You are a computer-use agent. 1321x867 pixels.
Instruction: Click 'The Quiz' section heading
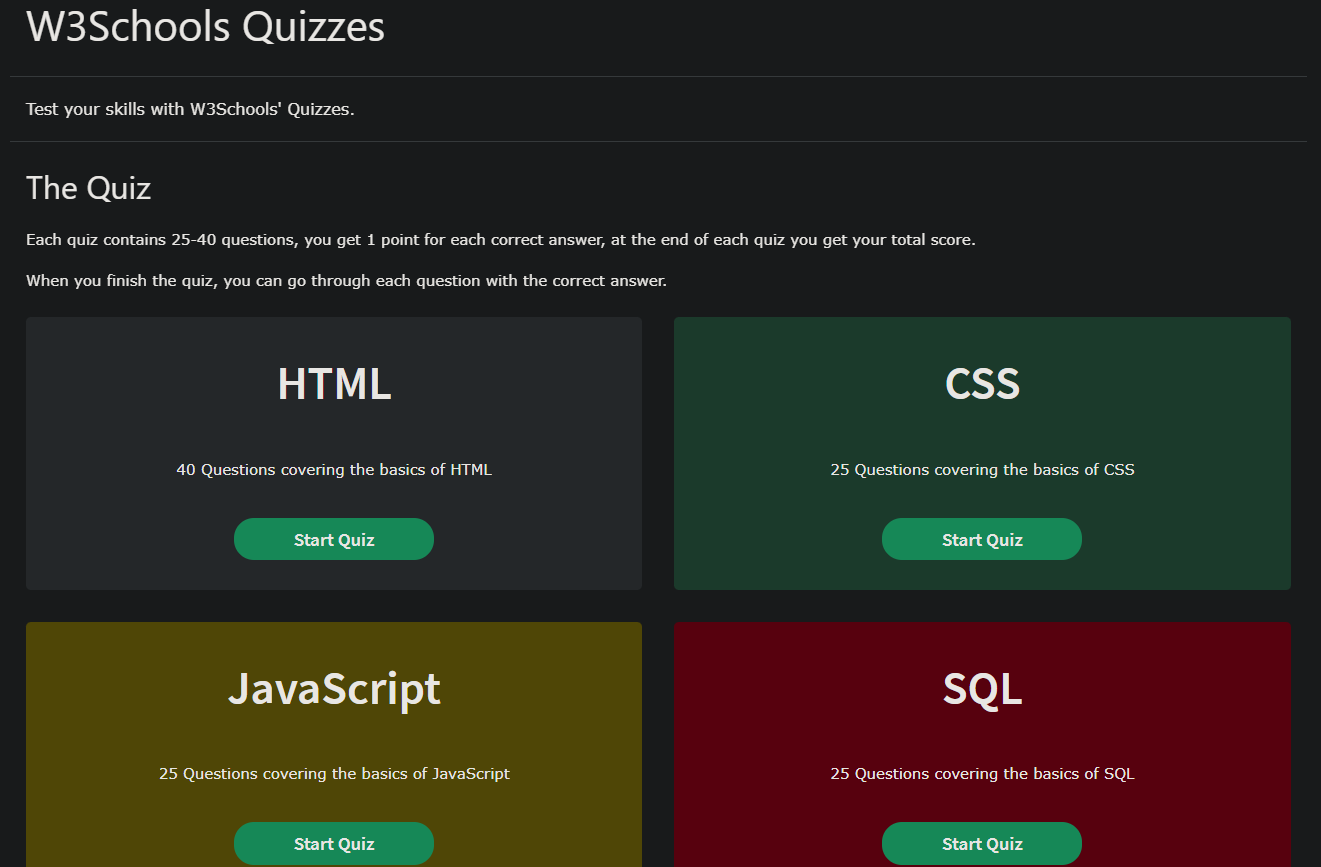click(x=88, y=187)
